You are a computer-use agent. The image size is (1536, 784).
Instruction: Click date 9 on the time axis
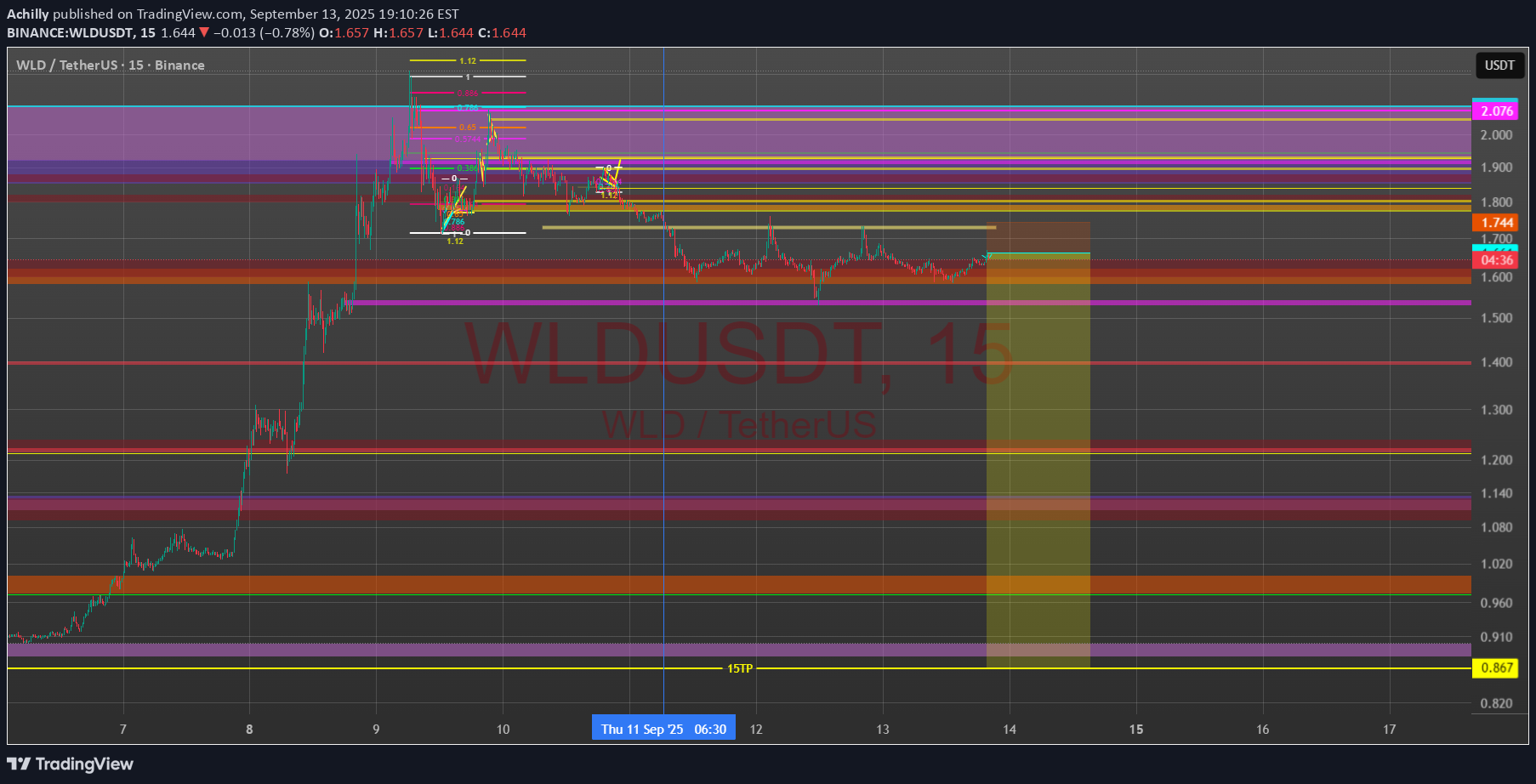pyautogui.click(x=376, y=730)
